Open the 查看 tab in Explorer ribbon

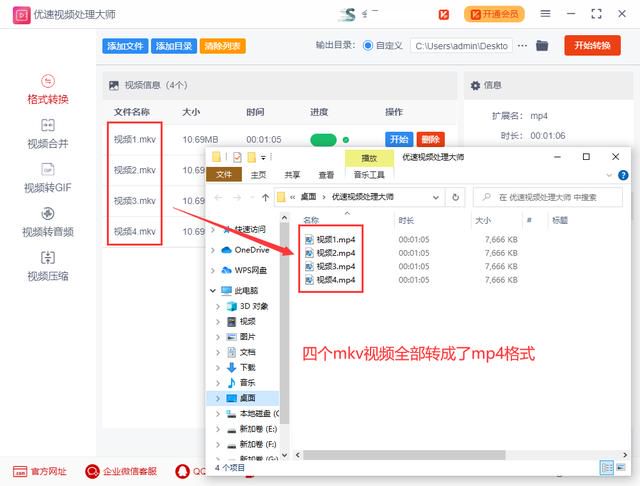pos(326,175)
